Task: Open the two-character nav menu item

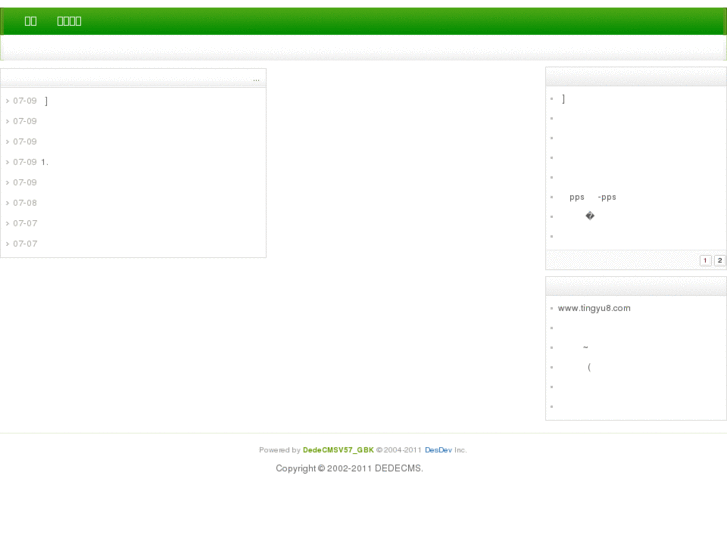Action: [x=31, y=21]
